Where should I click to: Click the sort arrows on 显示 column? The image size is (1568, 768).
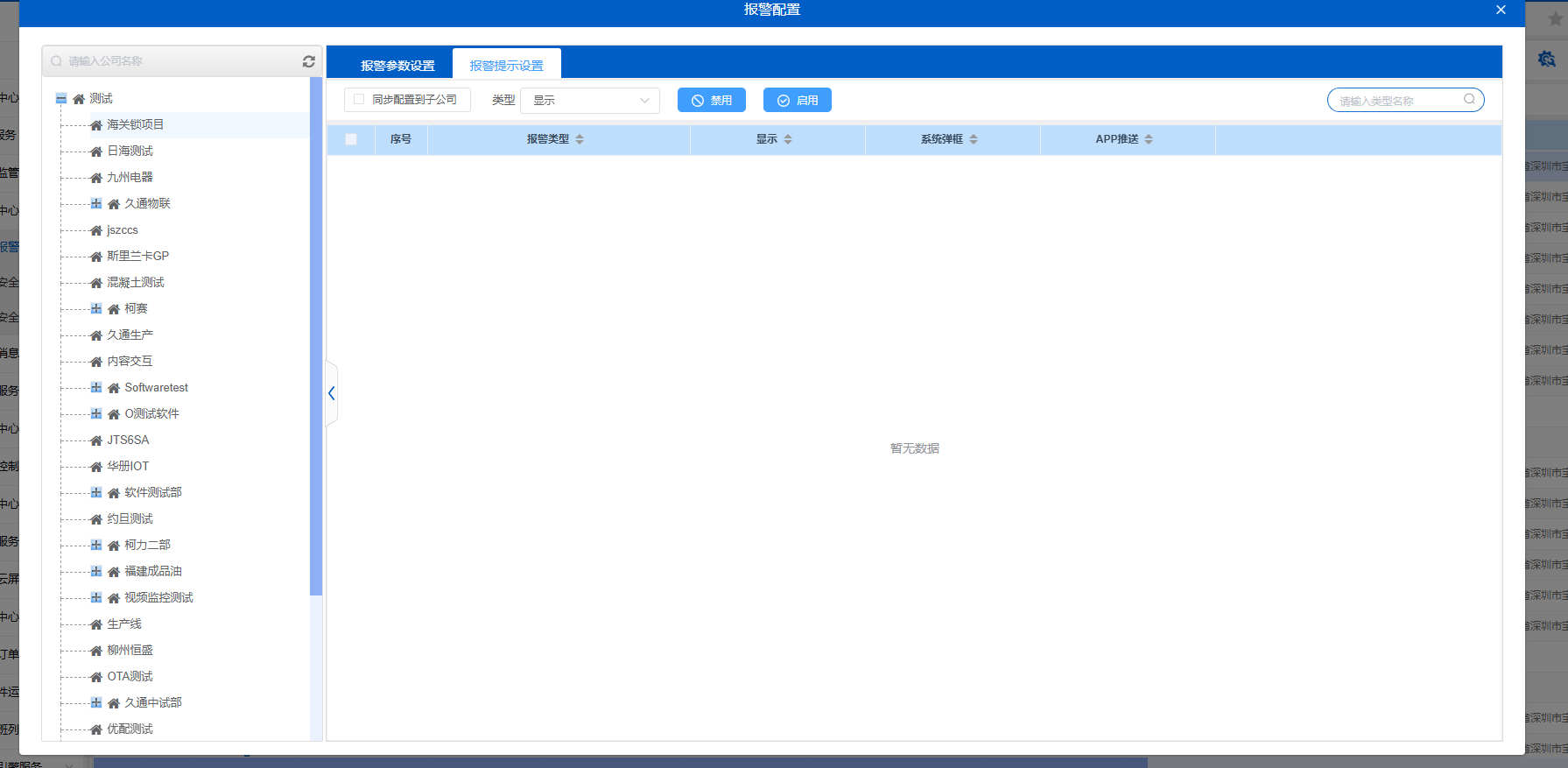click(x=788, y=139)
